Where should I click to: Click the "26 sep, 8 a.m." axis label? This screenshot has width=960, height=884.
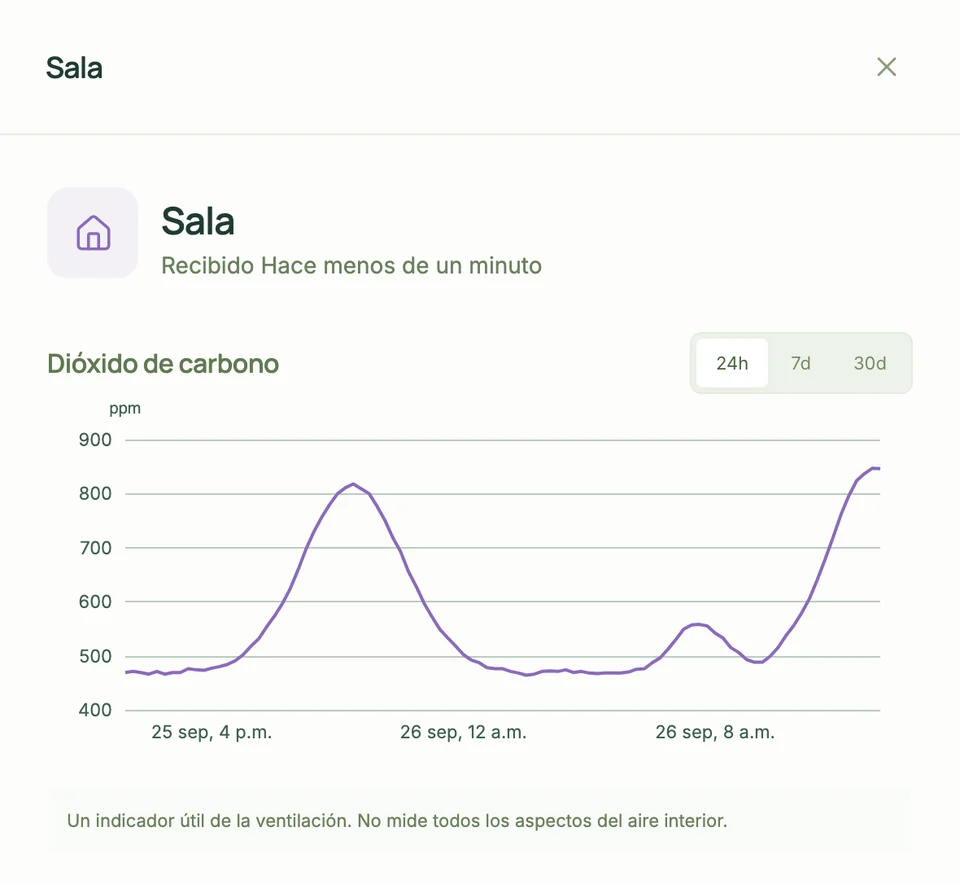(715, 732)
